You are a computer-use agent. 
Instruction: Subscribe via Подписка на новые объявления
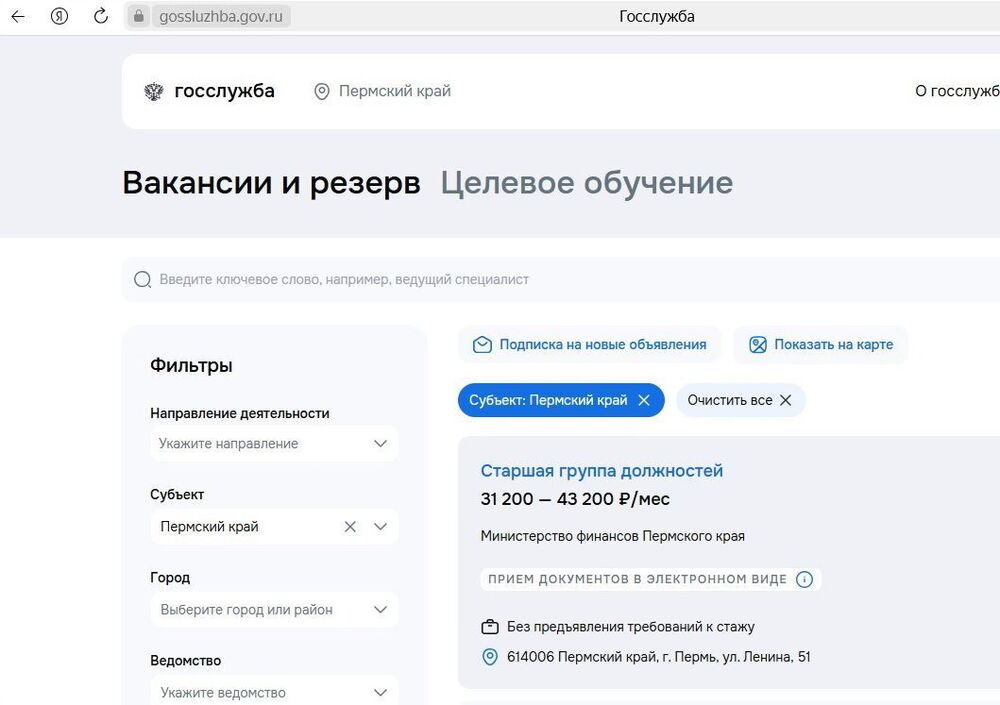589,345
